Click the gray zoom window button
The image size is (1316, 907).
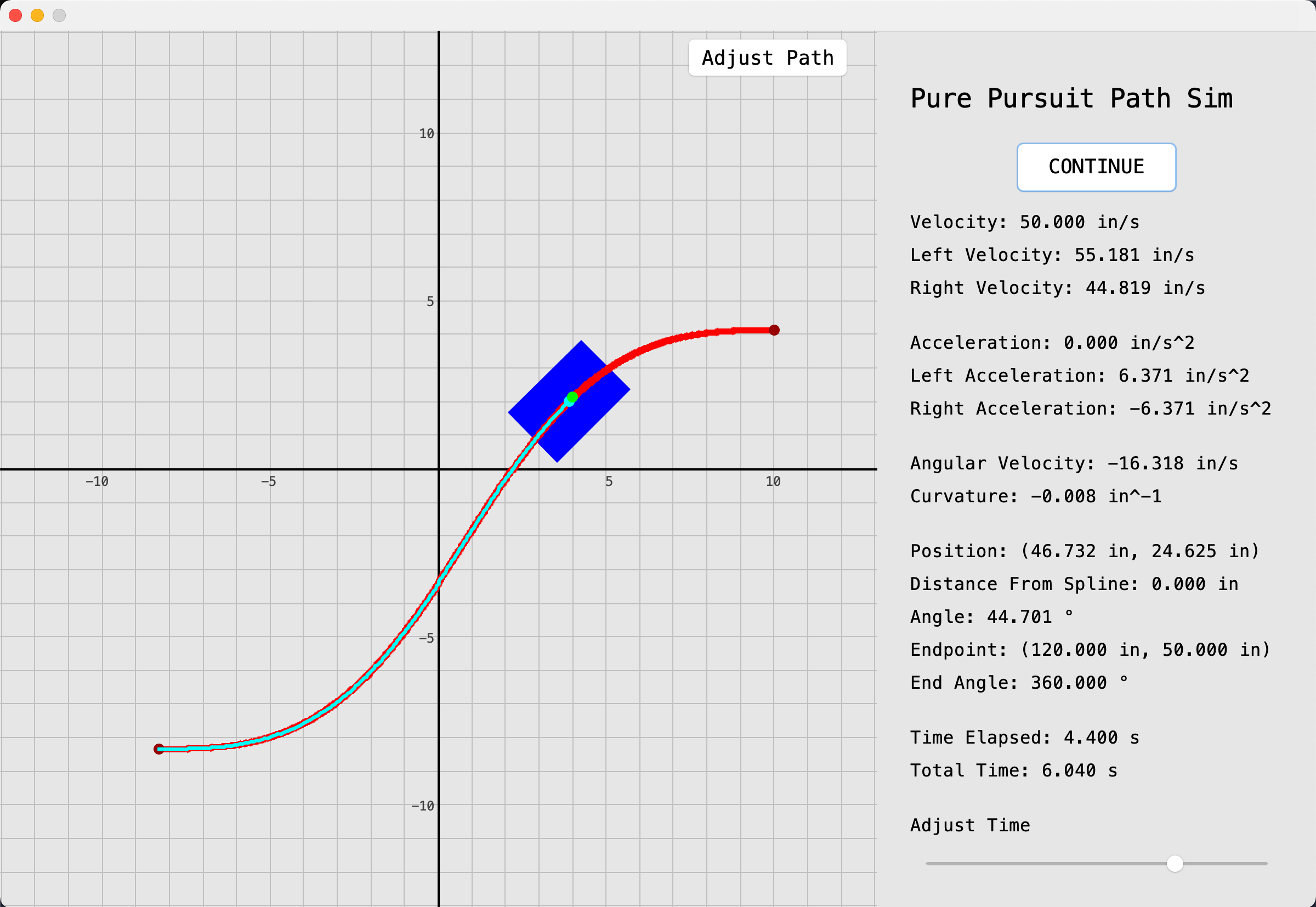pyautogui.click(x=59, y=15)
